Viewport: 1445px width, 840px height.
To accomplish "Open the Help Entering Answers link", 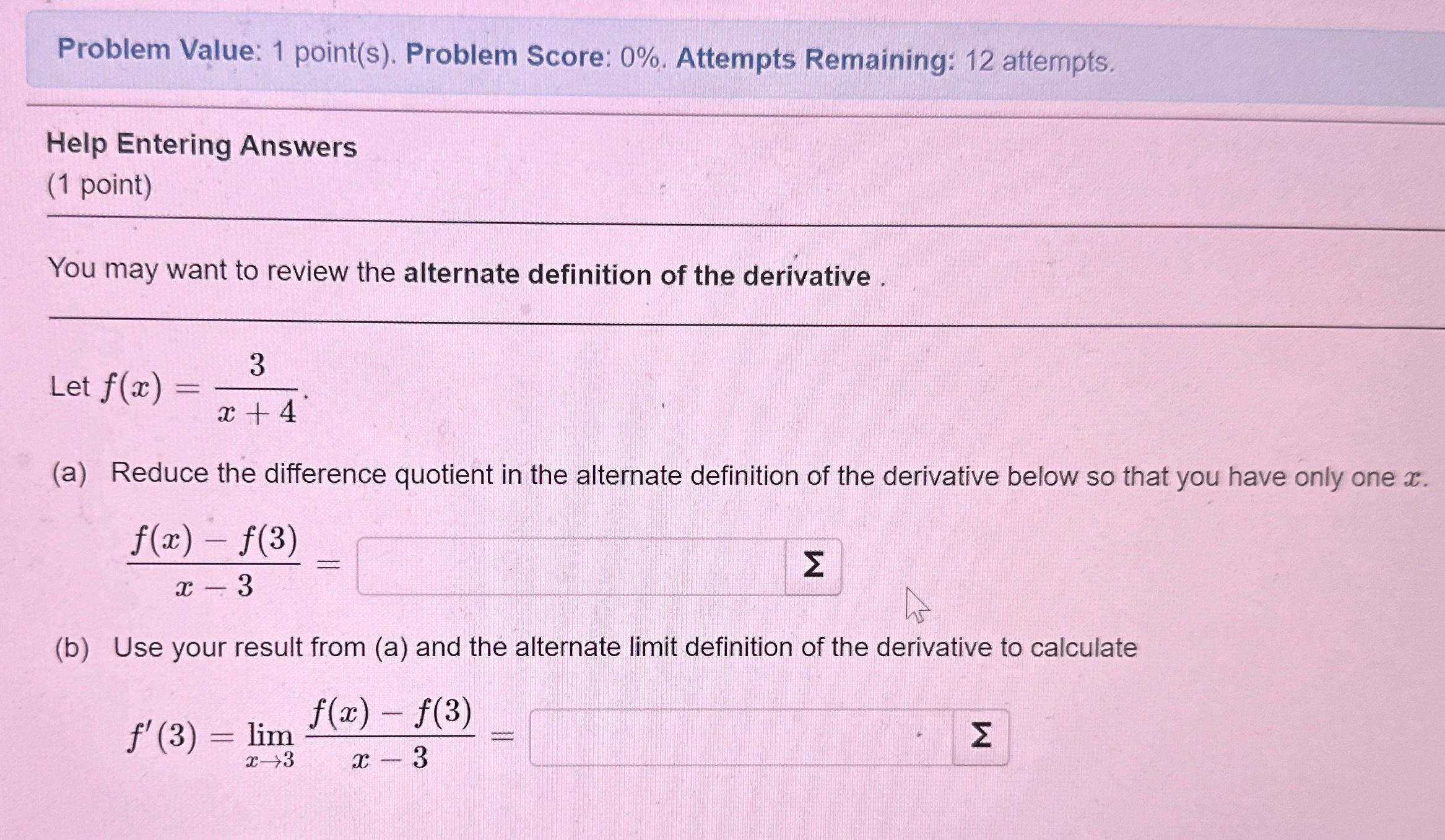I will (x=202, y=147).
